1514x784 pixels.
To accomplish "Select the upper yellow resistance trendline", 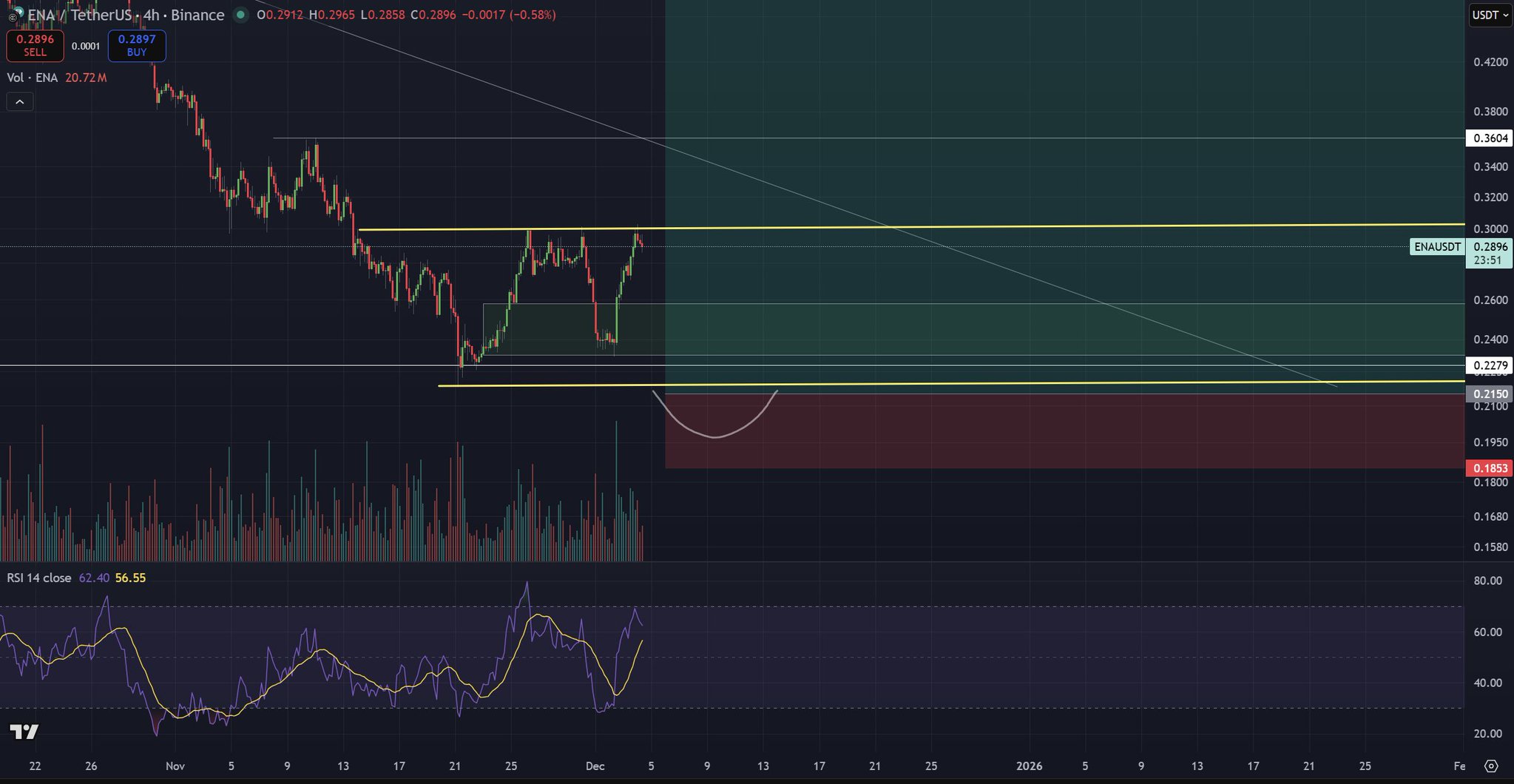I will pyautogui.click(x=1035, y=226).
